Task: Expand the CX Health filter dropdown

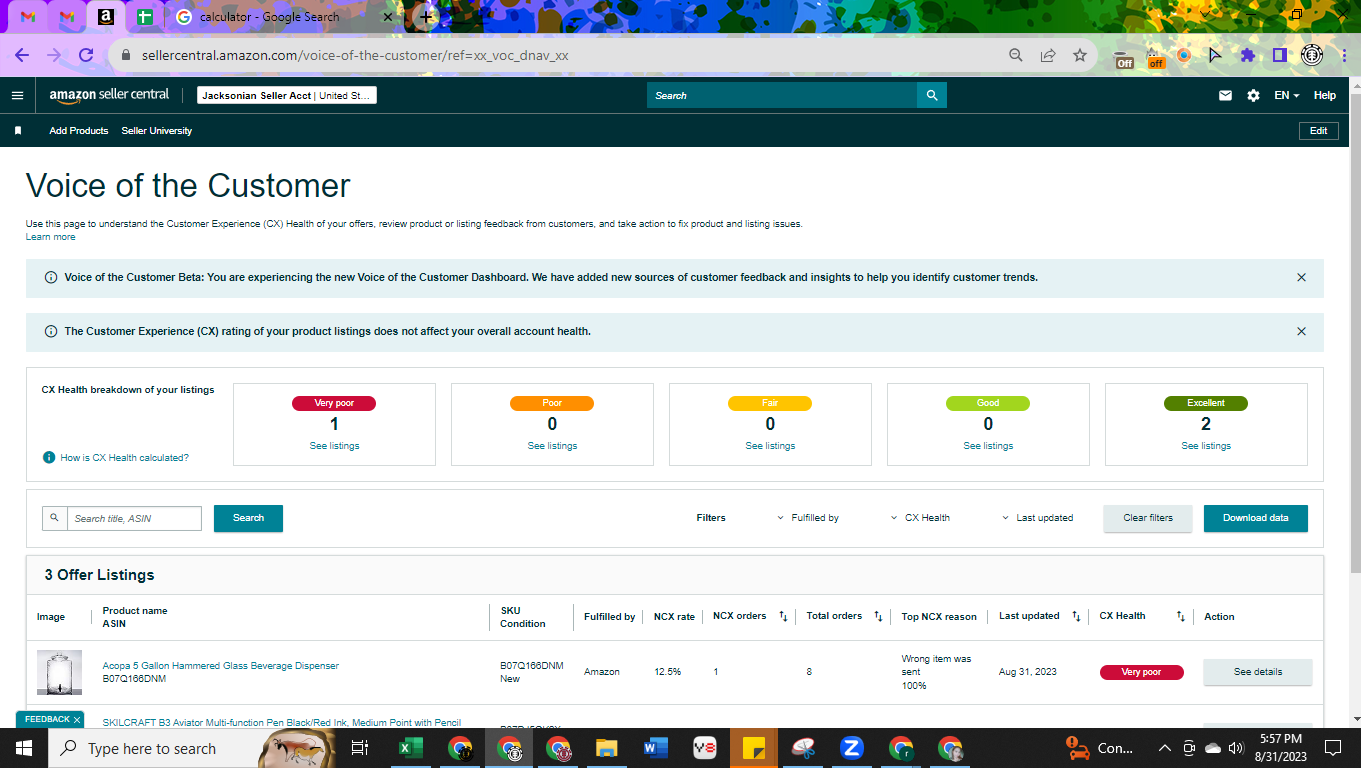Action: 920,518
